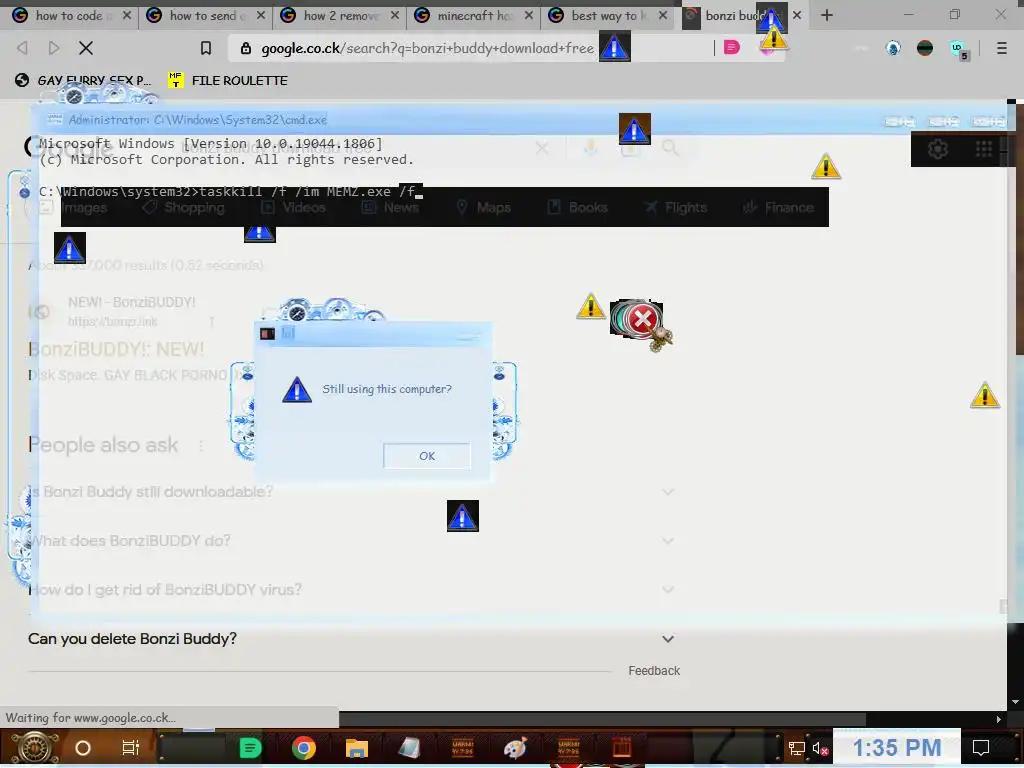Go forward using the browser forward arrow
The width and height of the screenshot is (1024, 768).
pos(54,48)
